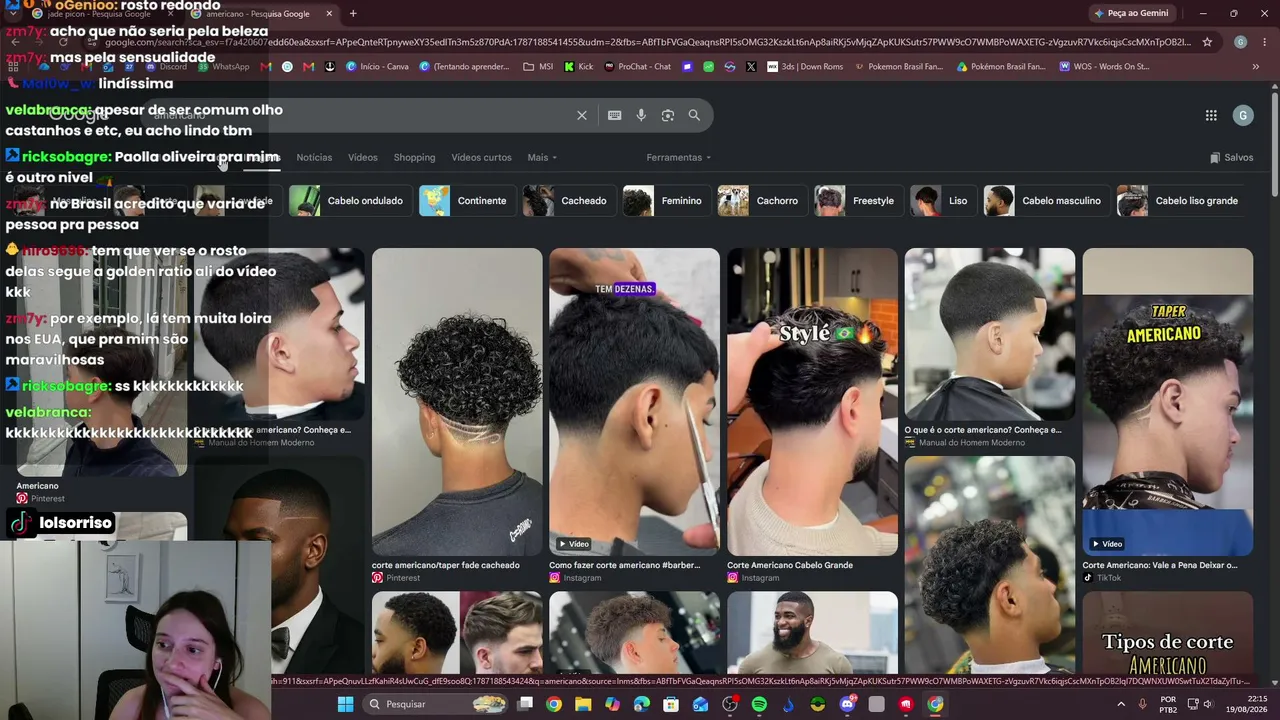
Task: Open the 'Vídeos curtos' search tab
Action: coord(481,157)
